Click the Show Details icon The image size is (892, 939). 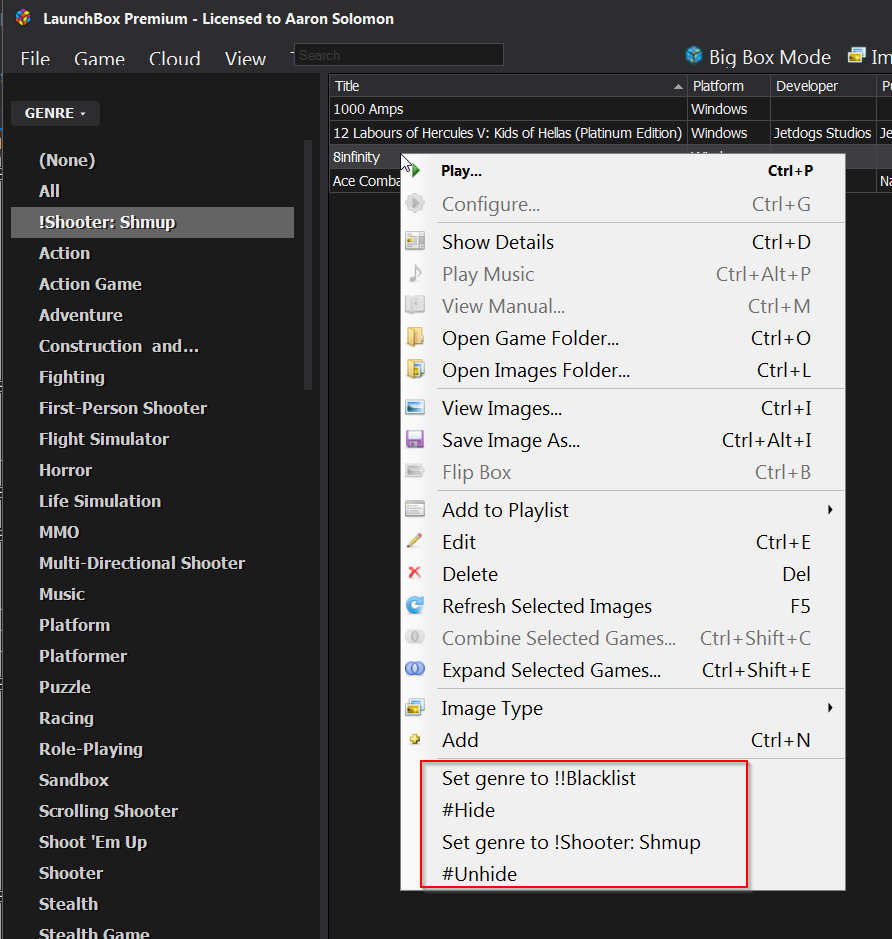point(415,241)
